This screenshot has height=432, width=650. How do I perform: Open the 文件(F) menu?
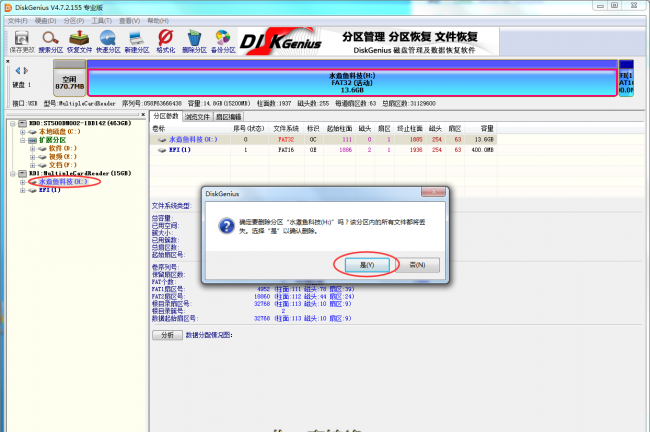pos(17,21)
